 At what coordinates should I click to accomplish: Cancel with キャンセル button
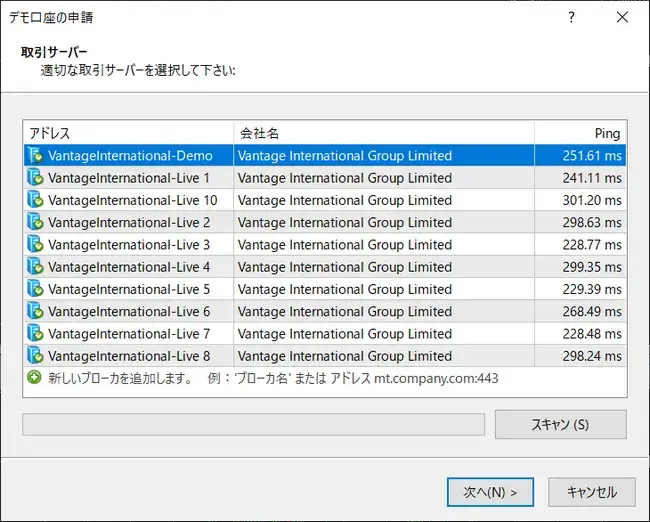point(592,492)
